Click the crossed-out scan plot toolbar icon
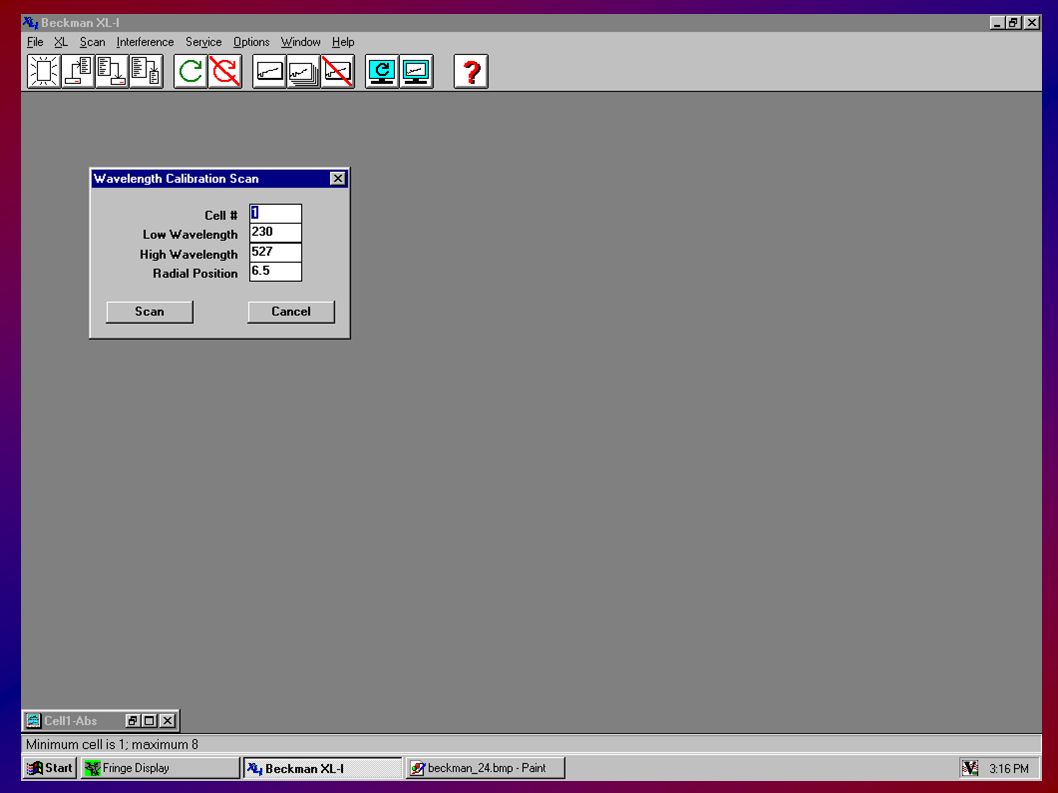Viewport: 1058px width, 793px height. pyautogui.click(x=337, y=72)
